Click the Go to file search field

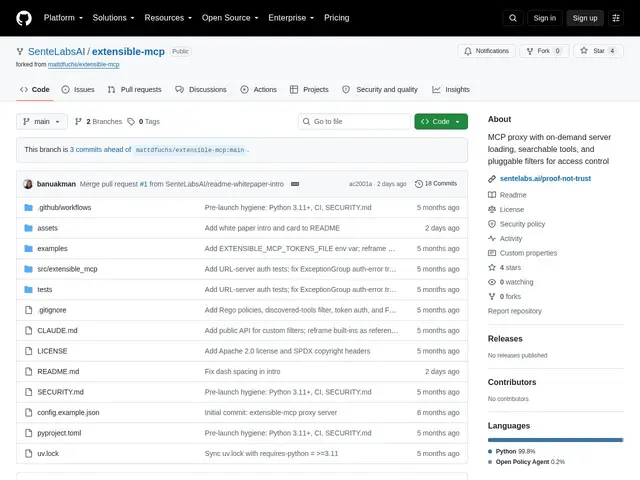click(354, 122)
